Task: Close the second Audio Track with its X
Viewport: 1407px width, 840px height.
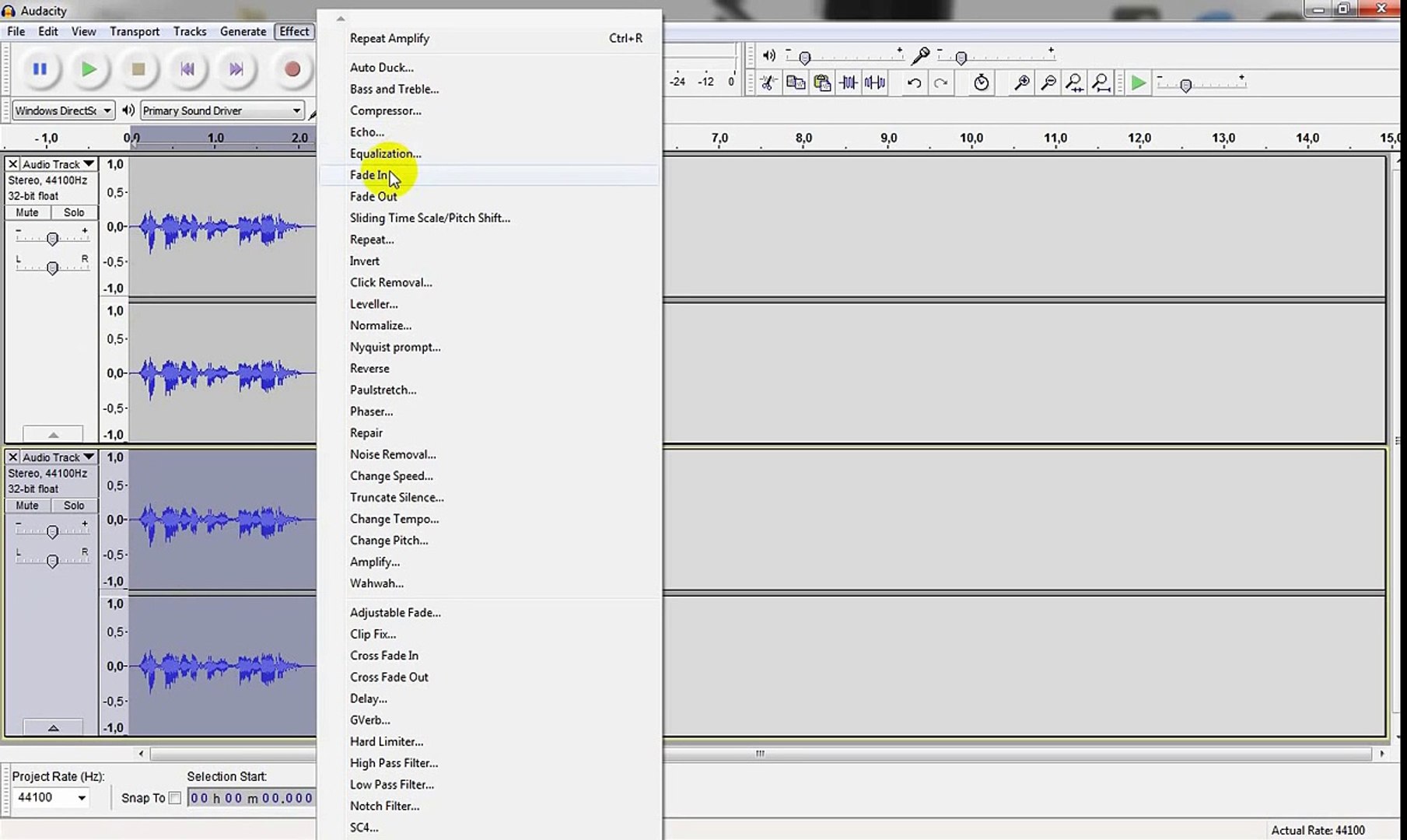Action: click(x=13, y=457)
